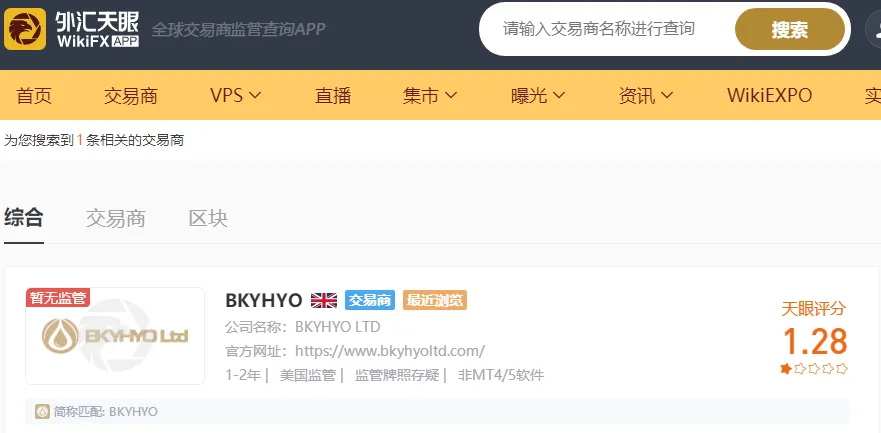Open the https://www.bkyhyoltd.com/ website link

tap(390, 351)
